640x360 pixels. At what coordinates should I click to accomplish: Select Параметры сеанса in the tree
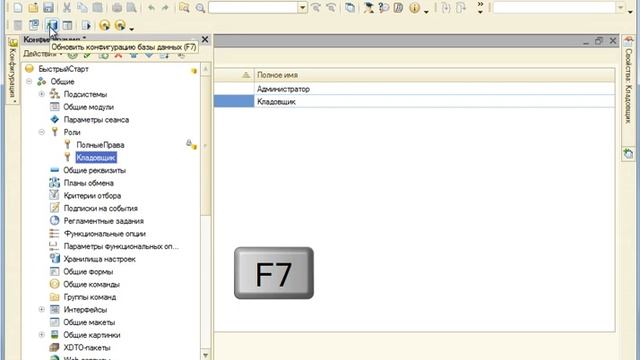[96, 120]
